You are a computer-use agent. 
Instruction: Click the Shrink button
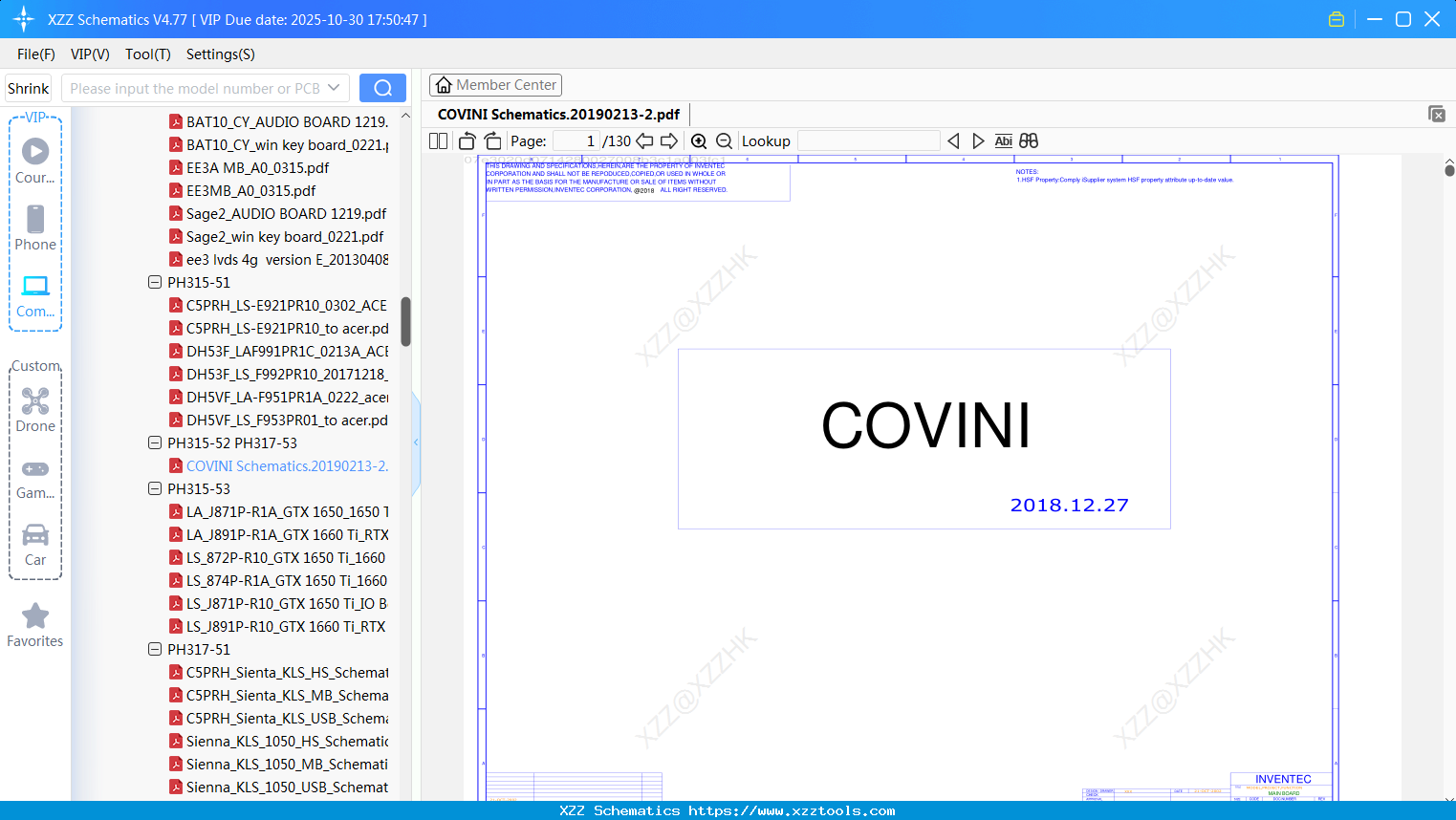click(x=29, y=88)
